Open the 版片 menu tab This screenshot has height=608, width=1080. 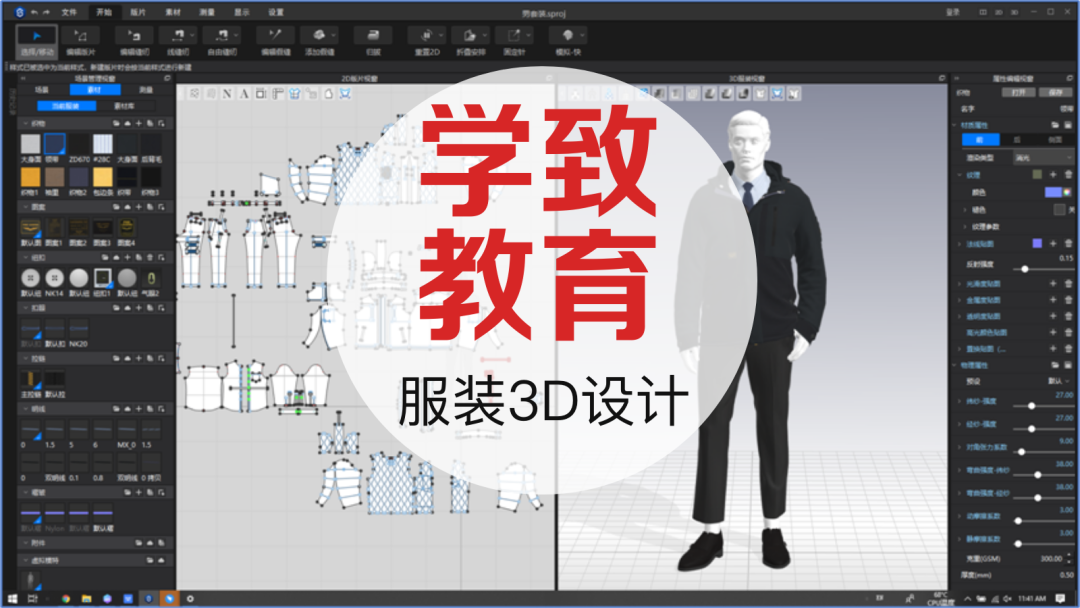point(137,12)
